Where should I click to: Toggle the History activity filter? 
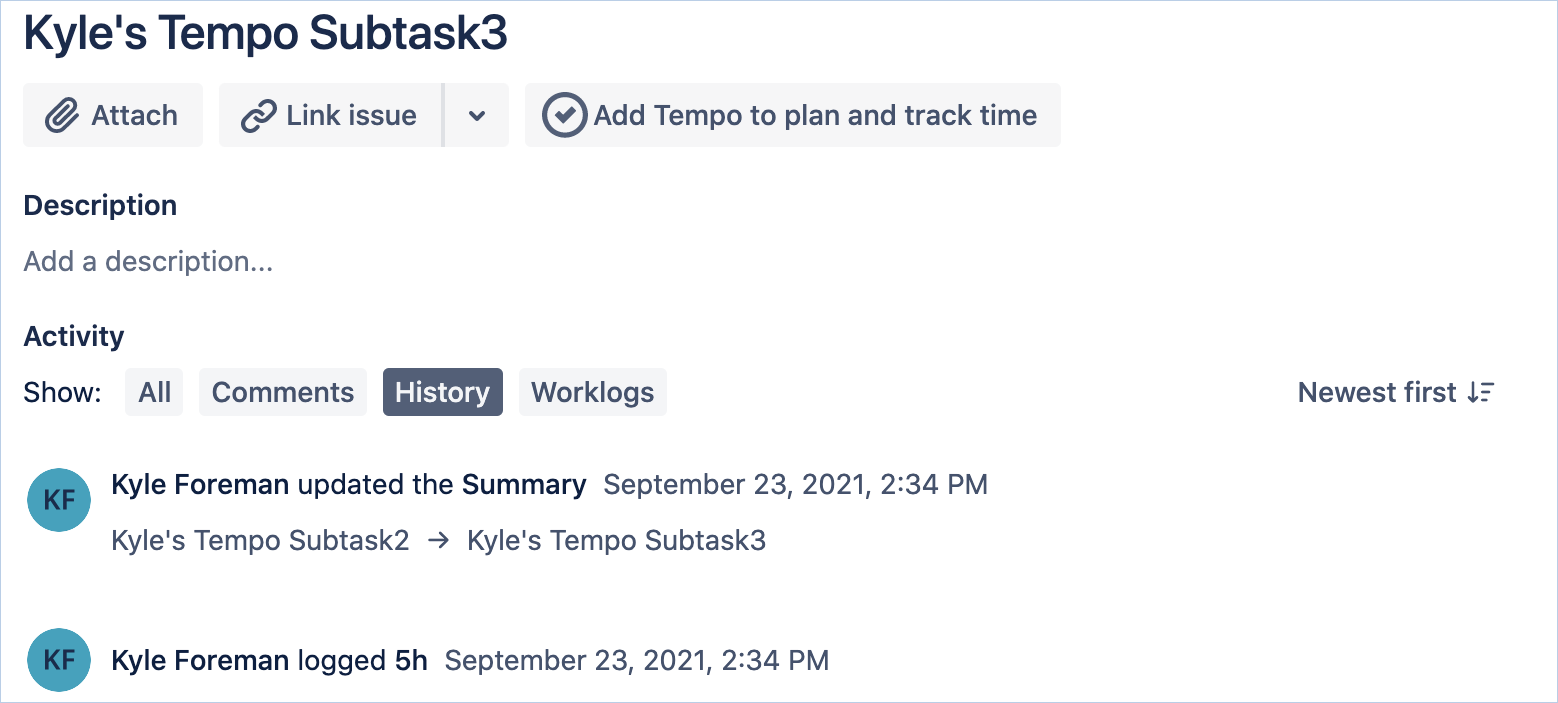[x=442, y=392]
